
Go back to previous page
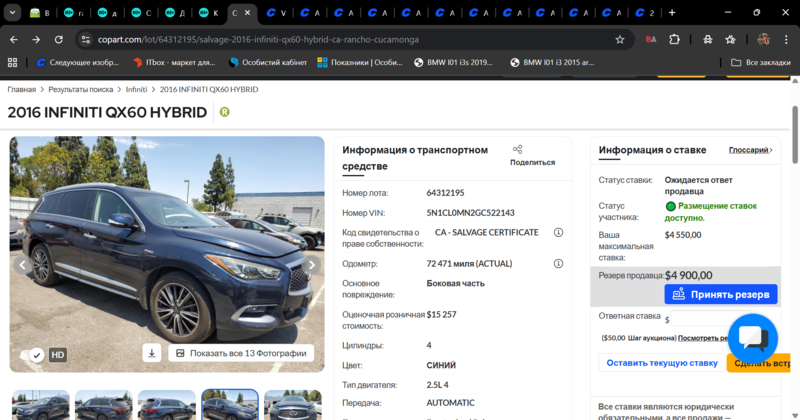(x=14, y=39)
